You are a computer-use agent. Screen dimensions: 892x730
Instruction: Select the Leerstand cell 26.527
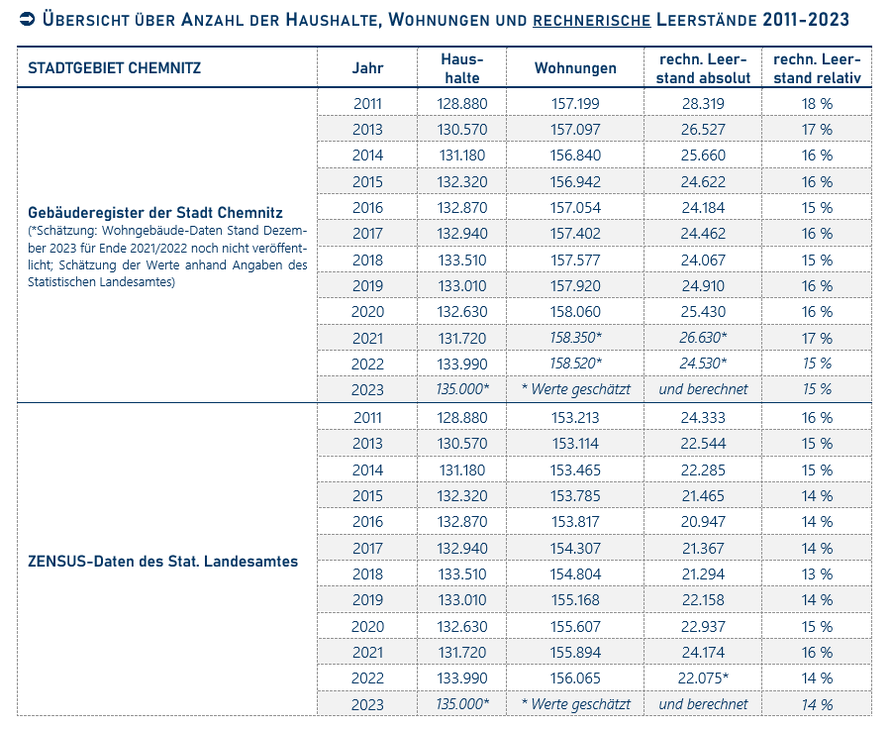[x=703, y=130]
